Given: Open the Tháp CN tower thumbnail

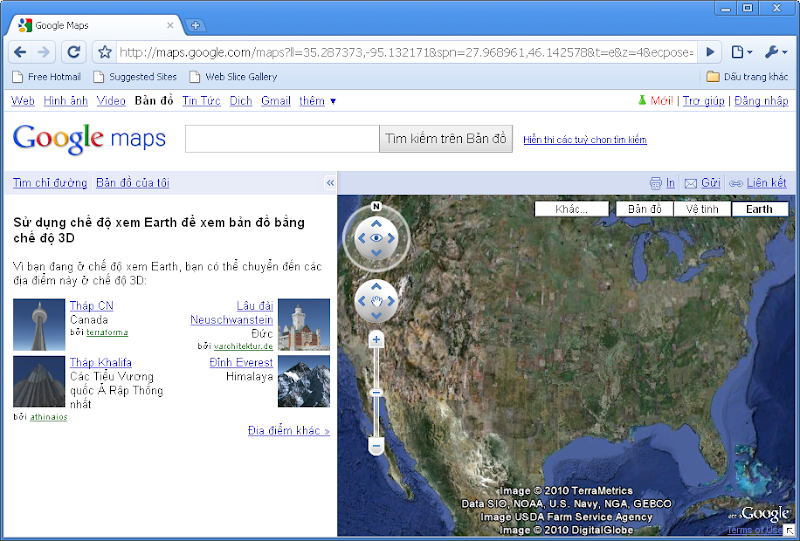Looking at the screenshot, I should pyautogui.click(x=39, y=325).
